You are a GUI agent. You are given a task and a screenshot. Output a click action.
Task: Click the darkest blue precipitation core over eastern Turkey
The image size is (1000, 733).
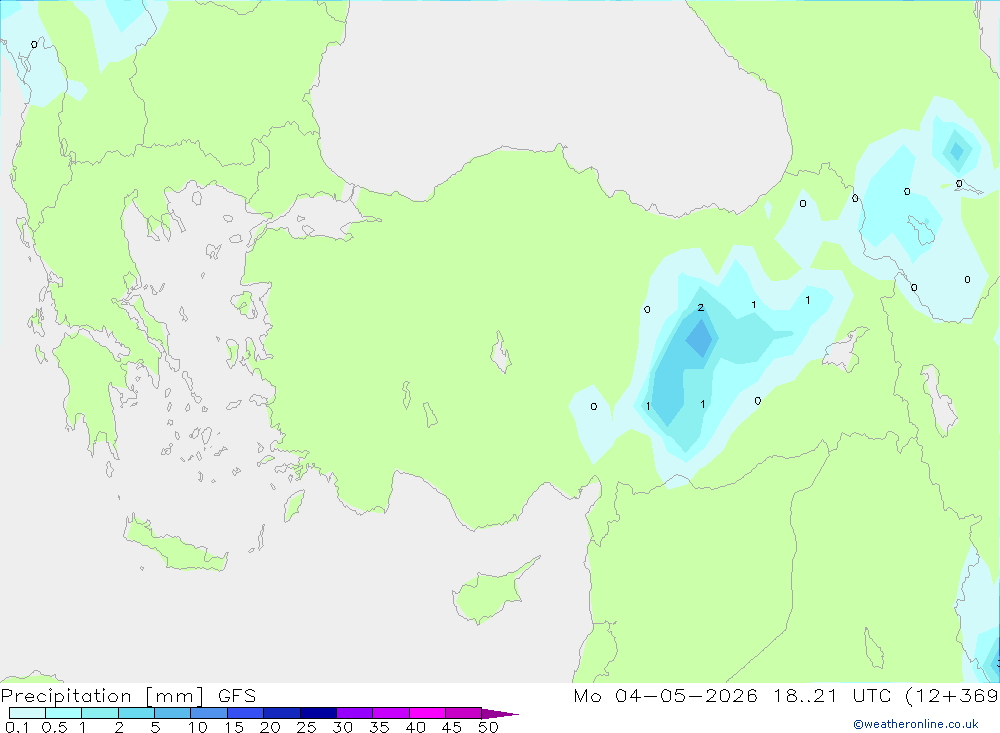pyautogui.click(x=700, y=338)
